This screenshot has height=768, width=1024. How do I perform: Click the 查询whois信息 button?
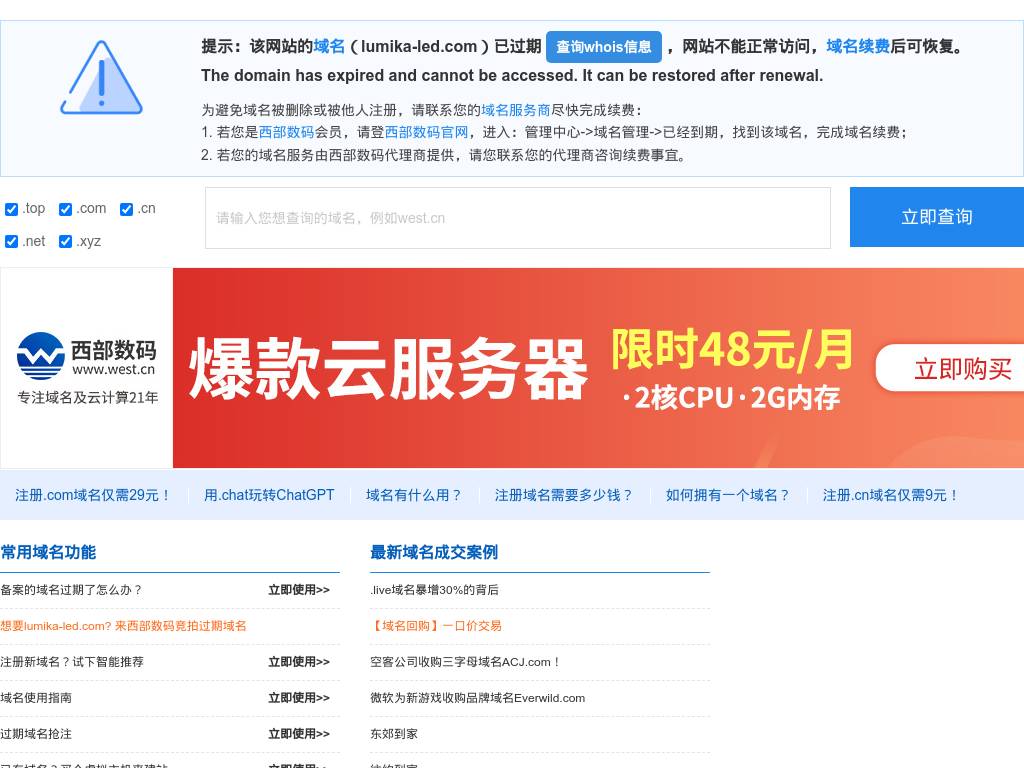(x=603, y=47)
